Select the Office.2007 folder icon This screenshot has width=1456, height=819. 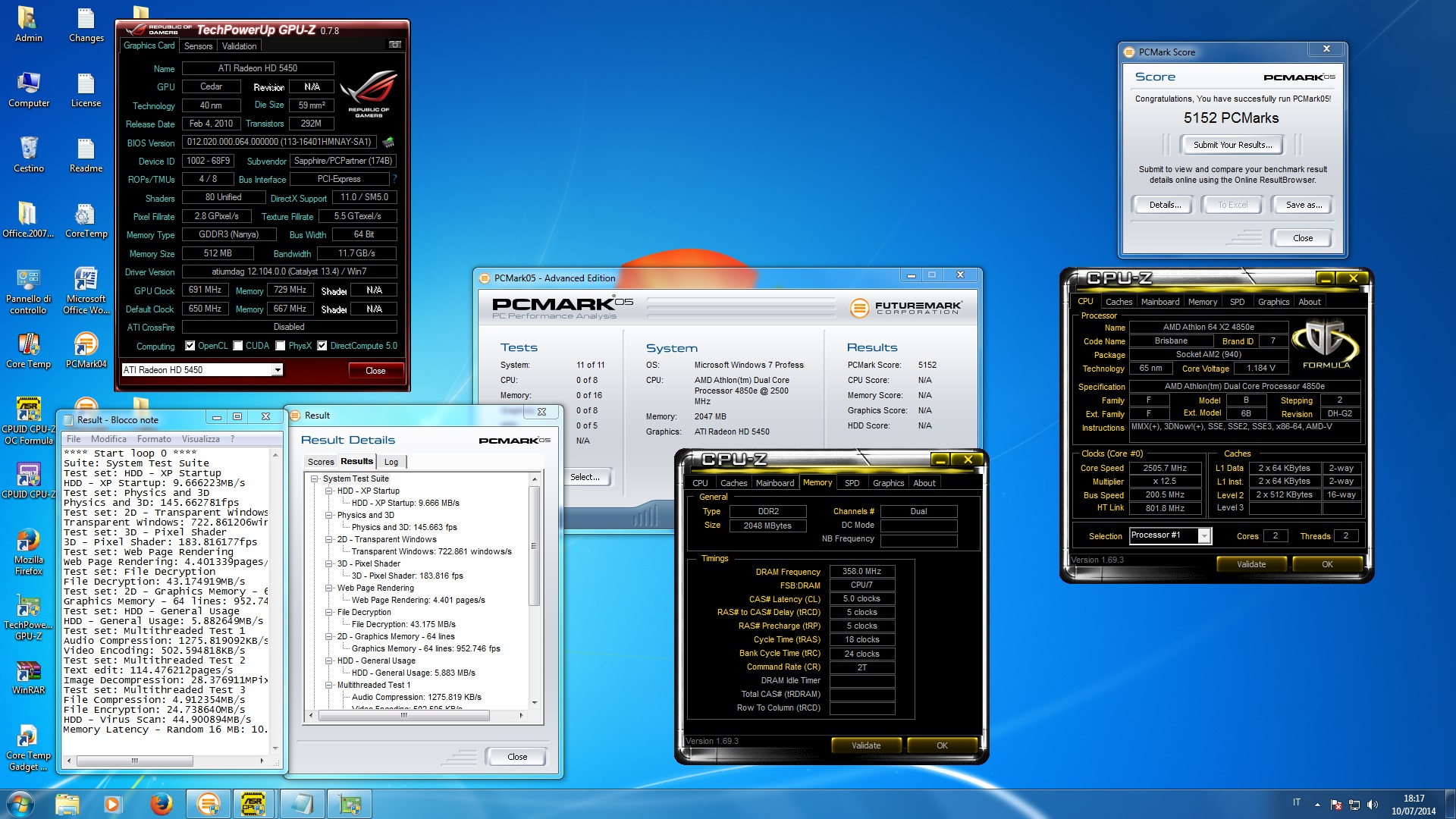pyautogui.click(x=29, y=220)
